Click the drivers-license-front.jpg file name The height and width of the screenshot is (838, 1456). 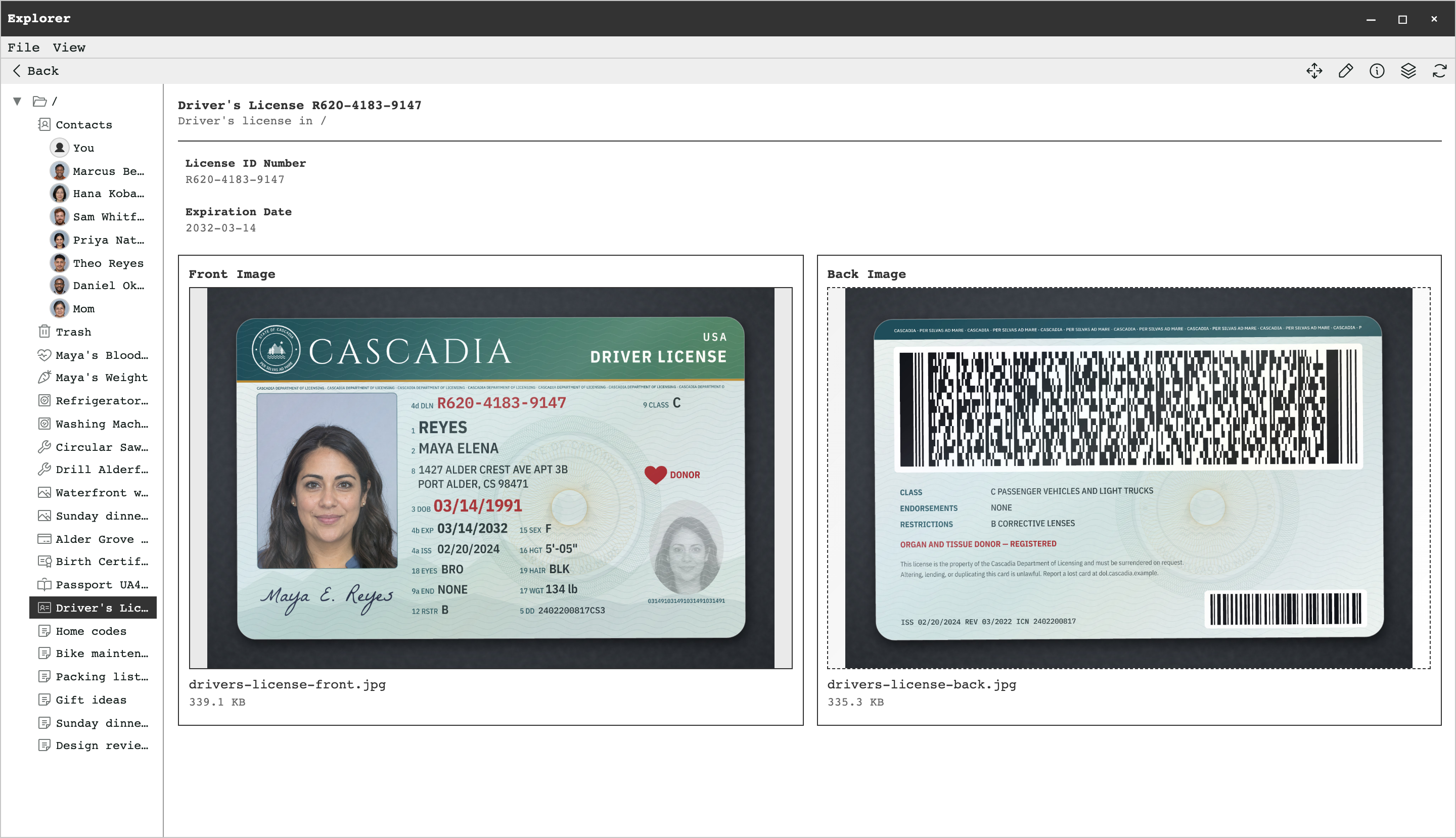(287, 684)
